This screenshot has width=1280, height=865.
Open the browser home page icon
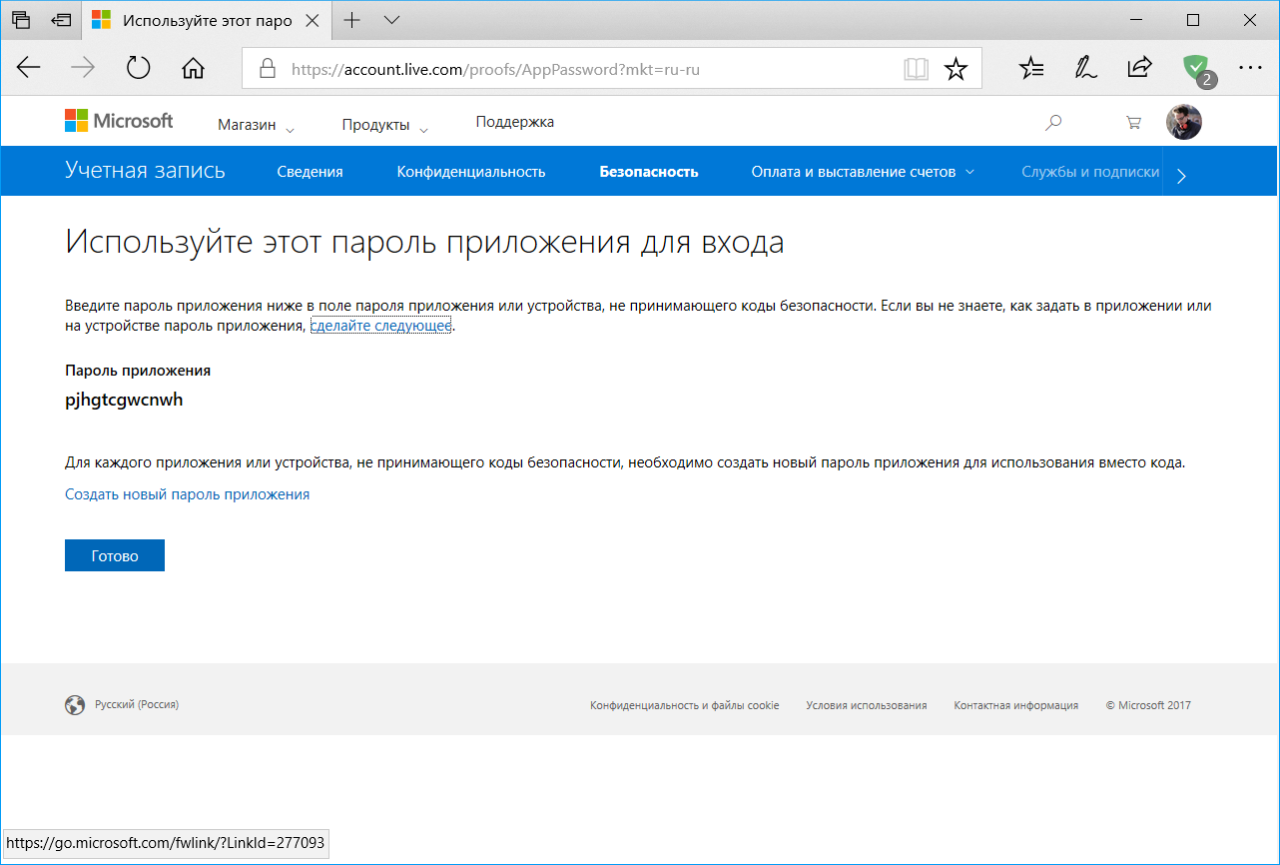click(x=193, y=68)
